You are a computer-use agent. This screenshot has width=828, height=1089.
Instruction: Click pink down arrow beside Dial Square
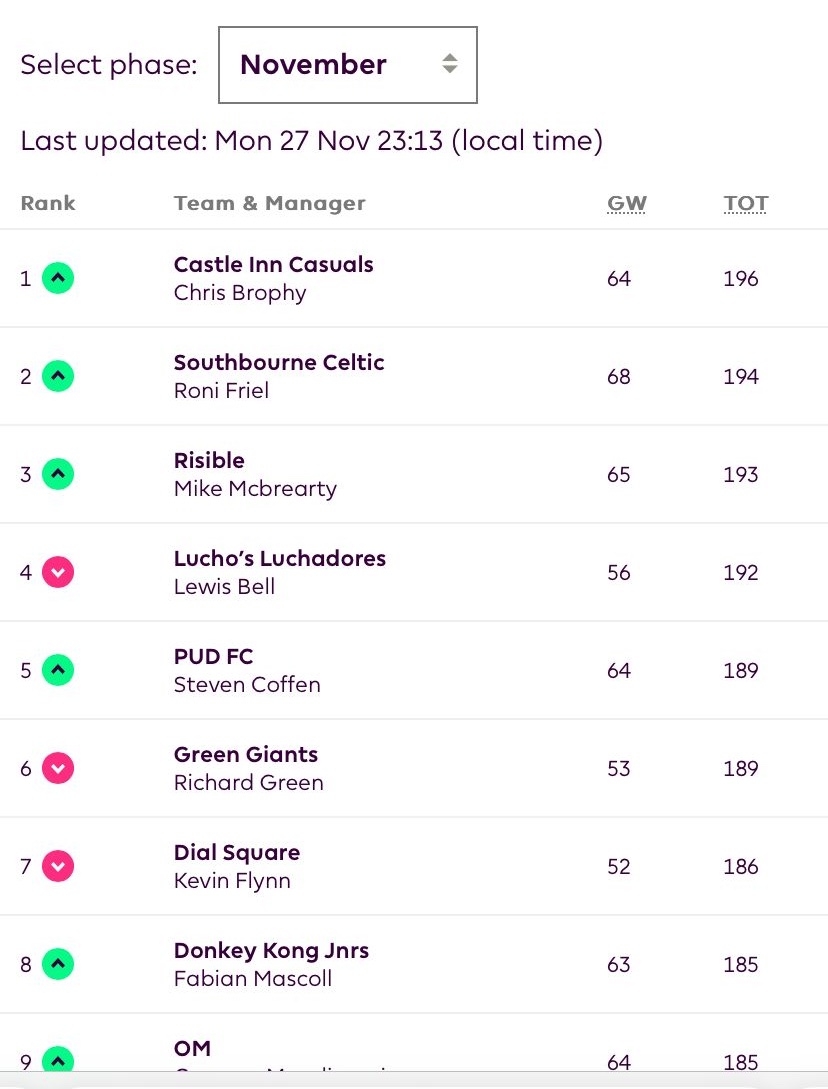click(59, 867)
